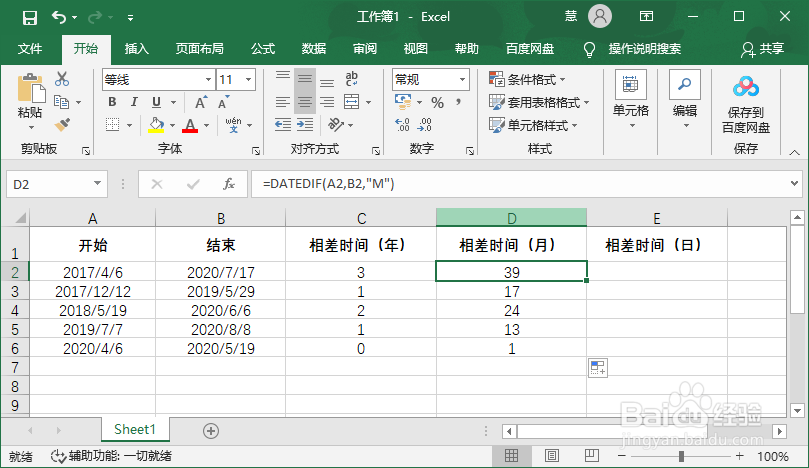The image size is (809, 468).
Task: Open the font size dropdown
Action: coord(249,79)
